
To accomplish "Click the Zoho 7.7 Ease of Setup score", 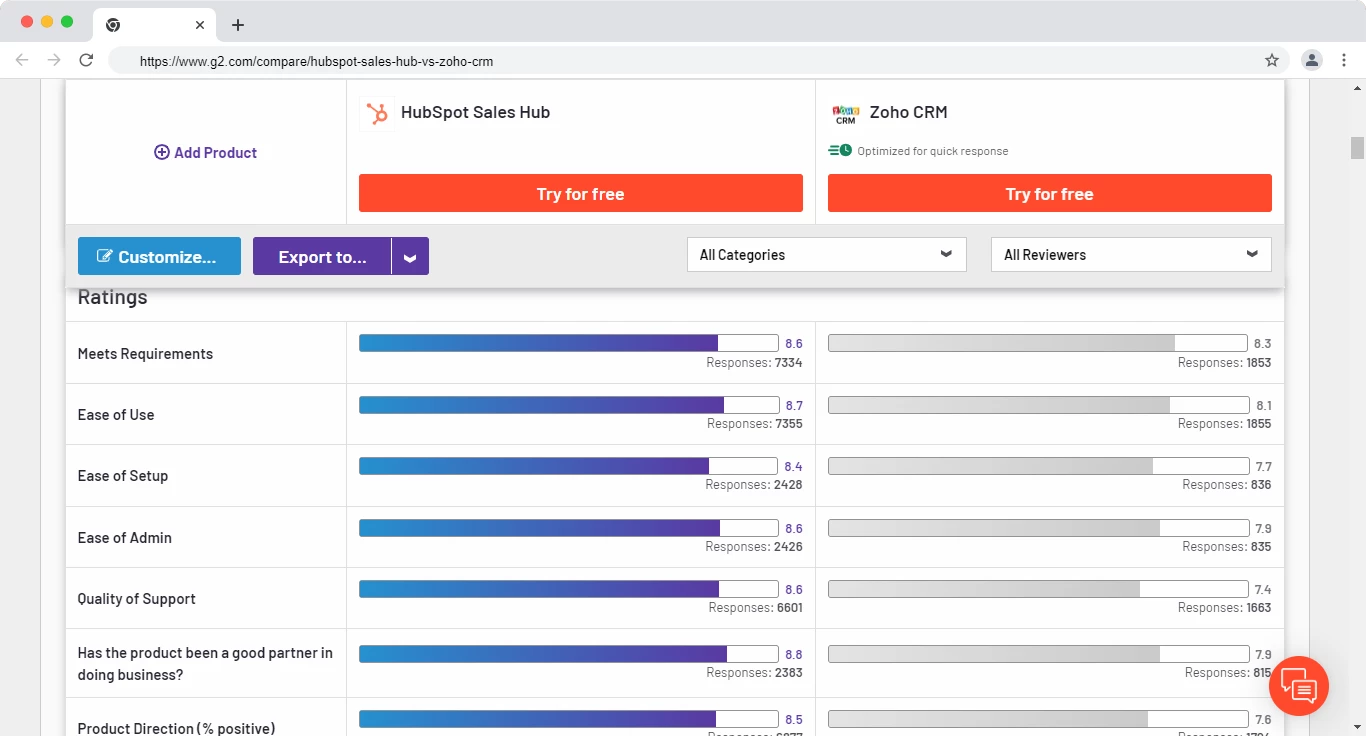I will [x=1262, y=466].
